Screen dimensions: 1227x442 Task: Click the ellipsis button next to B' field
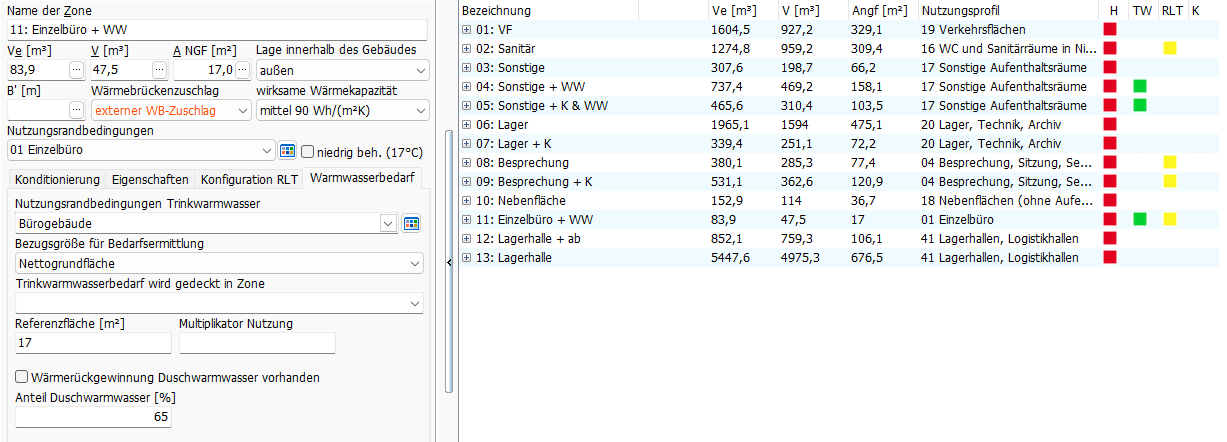pyautogui.click(x=77, y=110)
